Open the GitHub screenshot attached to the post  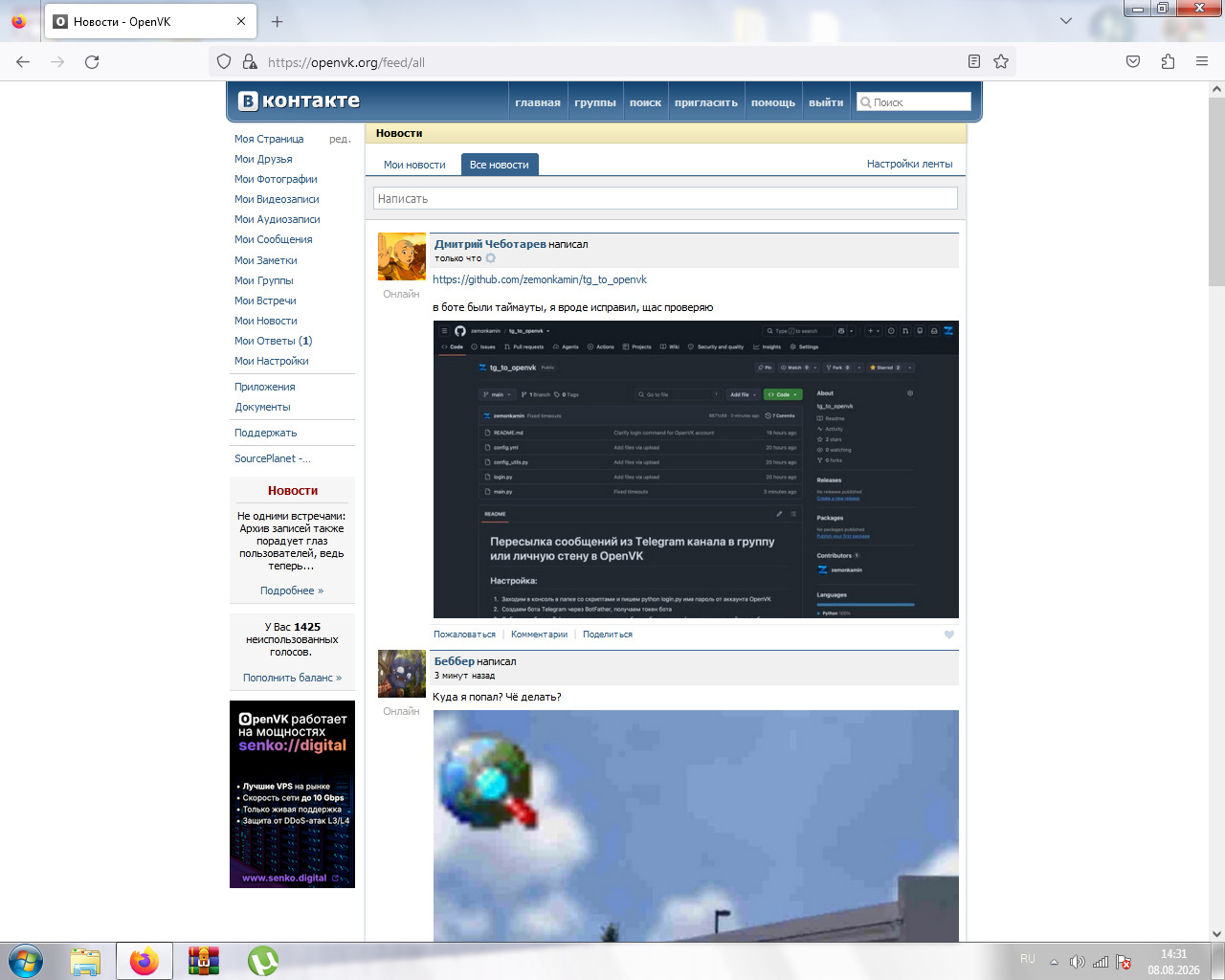(696, 469)
